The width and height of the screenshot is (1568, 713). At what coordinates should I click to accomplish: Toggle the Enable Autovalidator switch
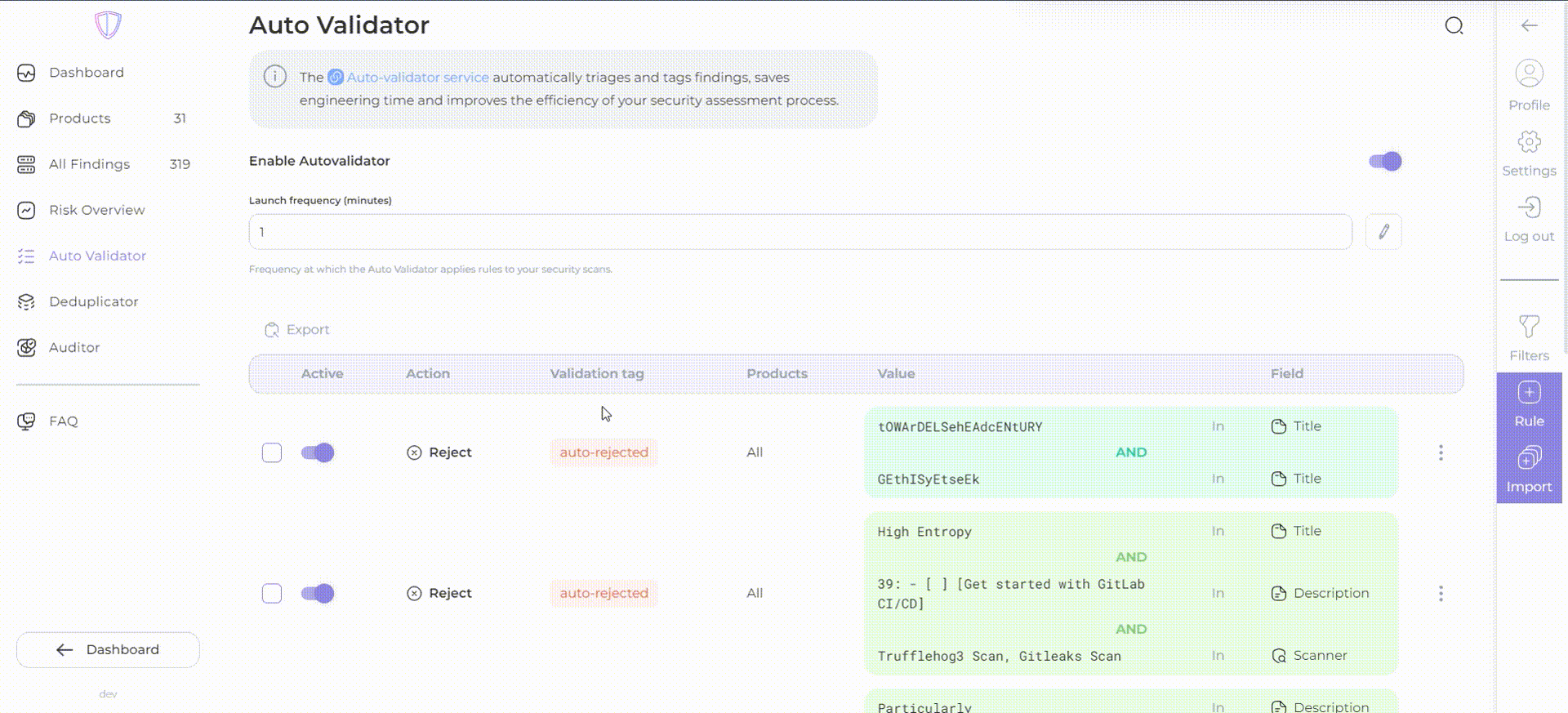coord(1385,162)
